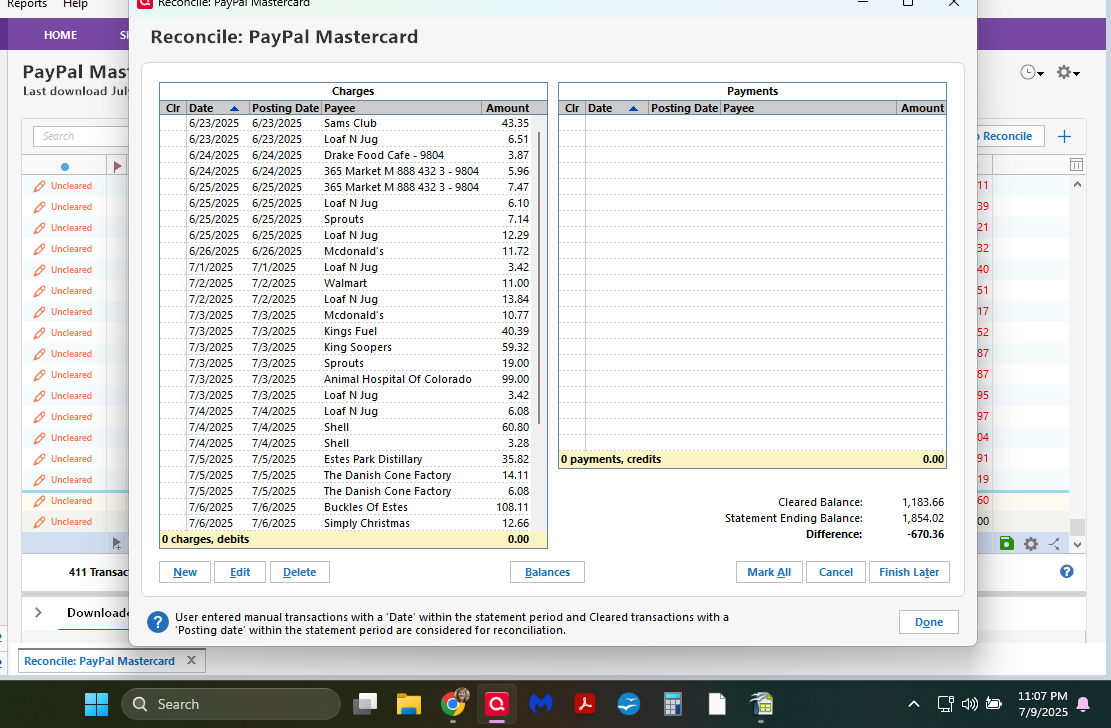Click the New button
Viewport: 1111px width, 728px height.
click(x=185, y=572)
